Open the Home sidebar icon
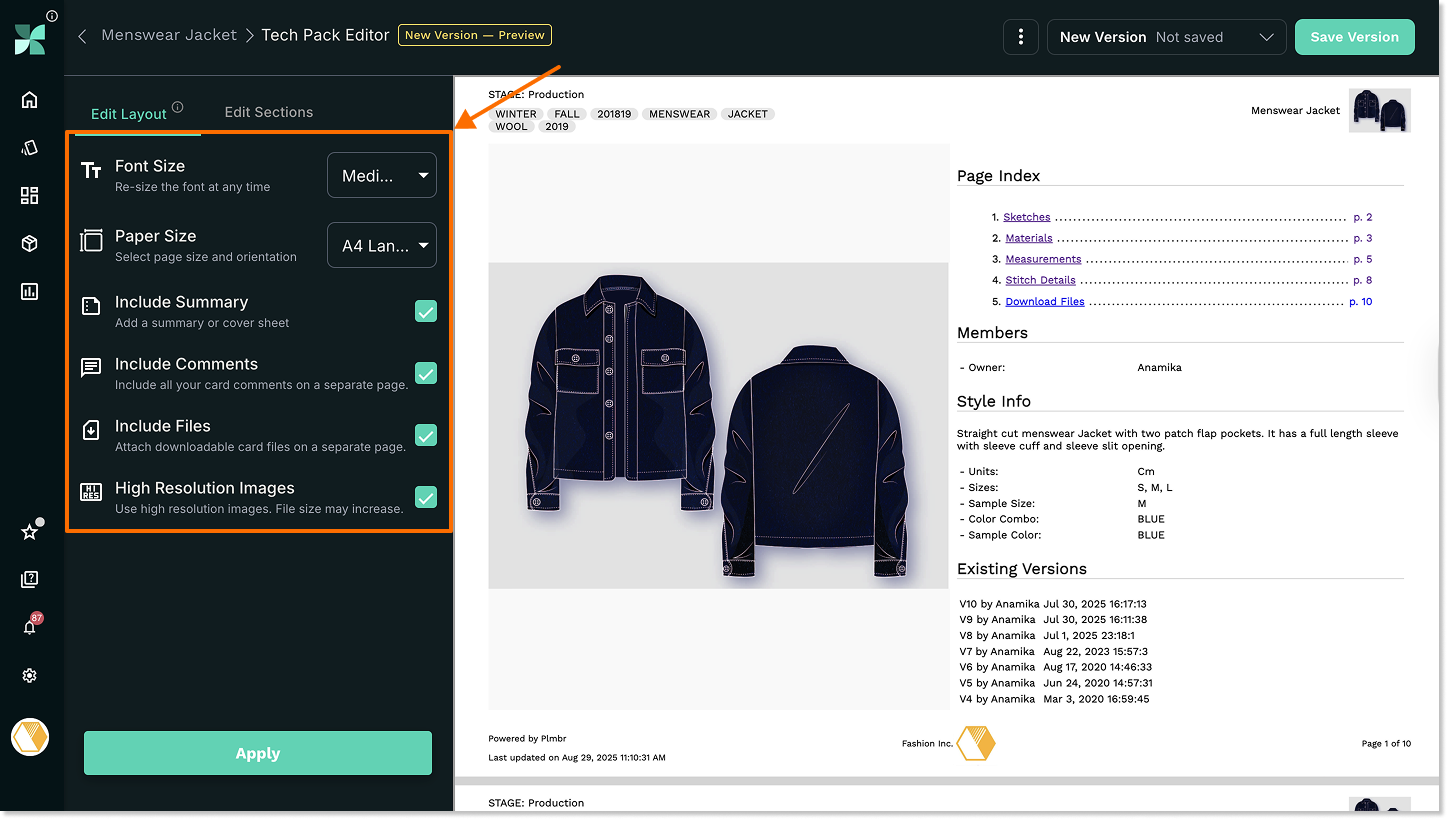This screenshot has height=819, width=1447. coord(29,99)
